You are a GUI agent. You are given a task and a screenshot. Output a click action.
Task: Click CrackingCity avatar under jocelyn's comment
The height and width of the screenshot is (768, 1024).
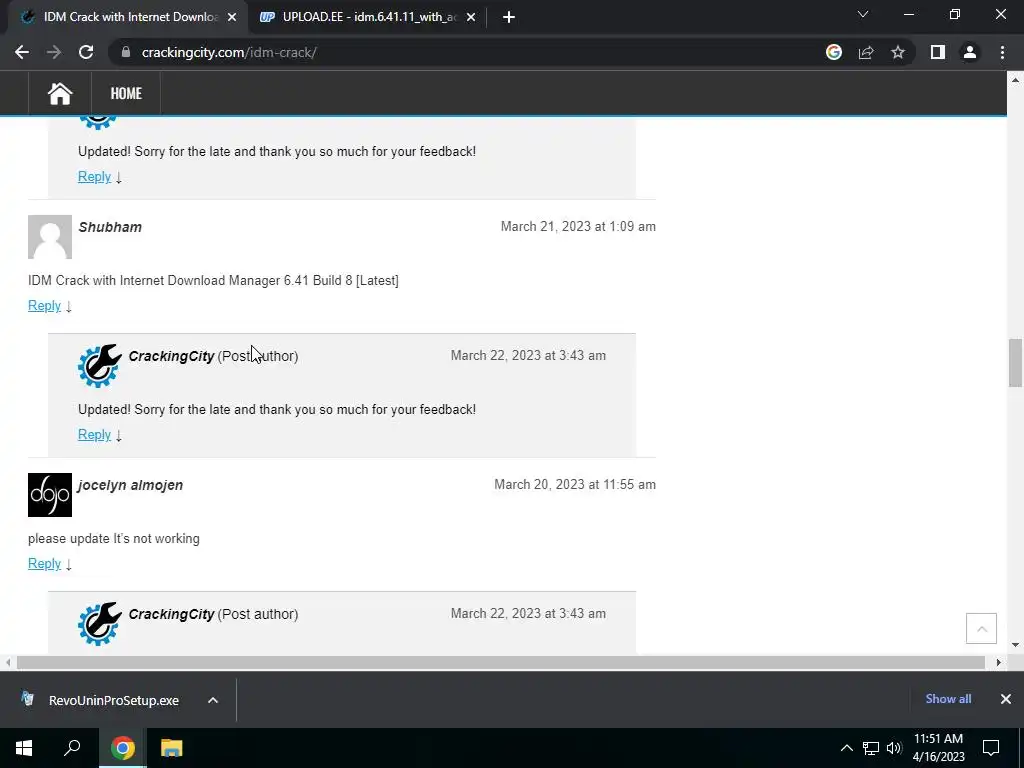pyautogui.click(x=100, y=624)
